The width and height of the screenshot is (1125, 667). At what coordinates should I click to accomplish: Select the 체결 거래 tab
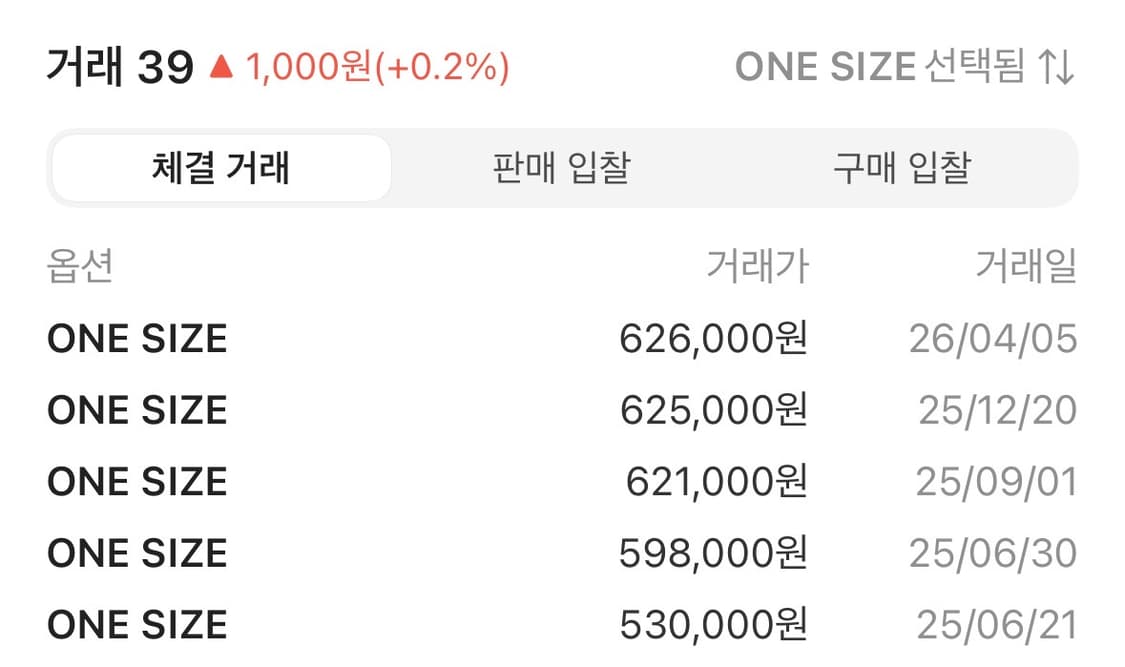(220, 168)
